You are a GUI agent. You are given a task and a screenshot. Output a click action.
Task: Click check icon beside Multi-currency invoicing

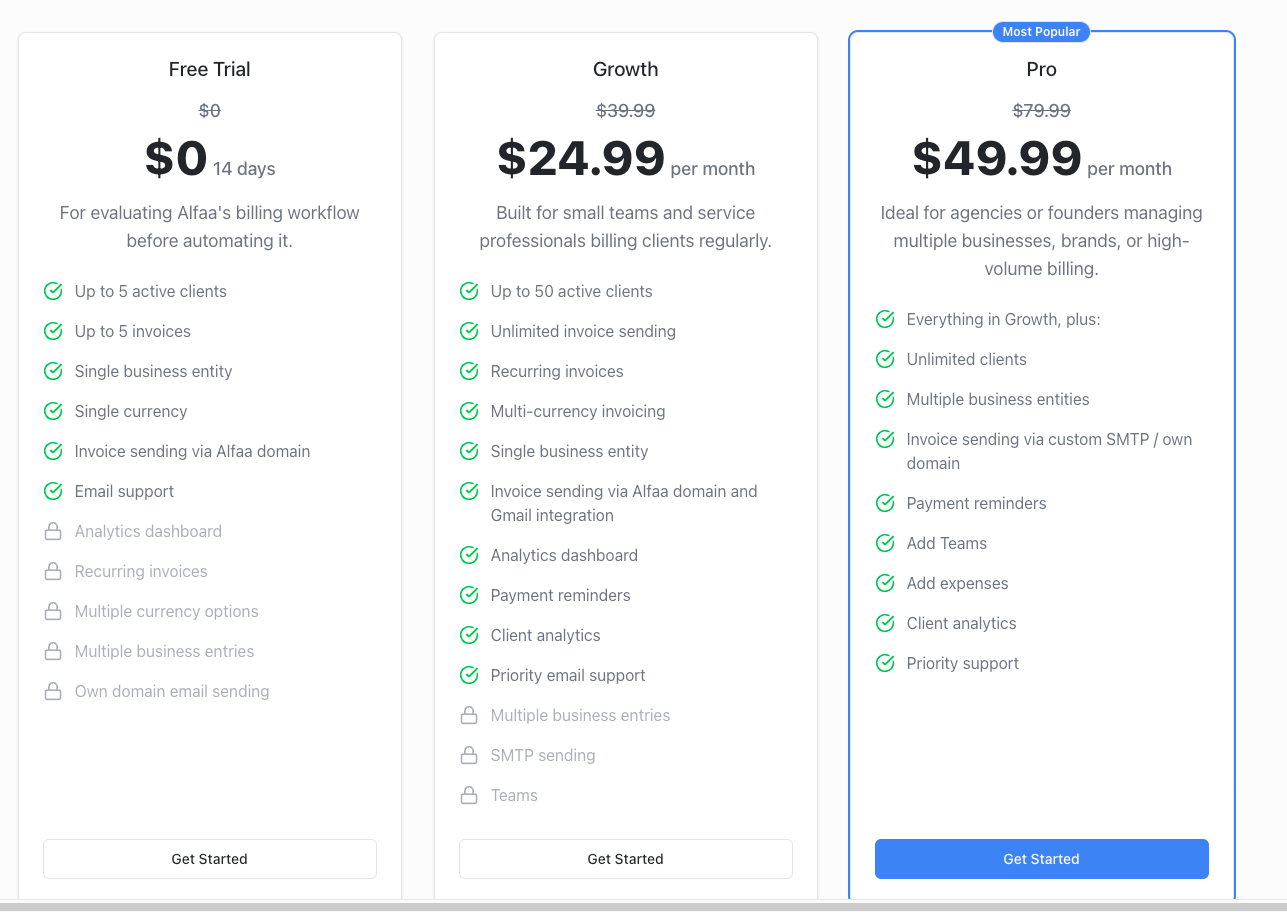click(469, 411)
